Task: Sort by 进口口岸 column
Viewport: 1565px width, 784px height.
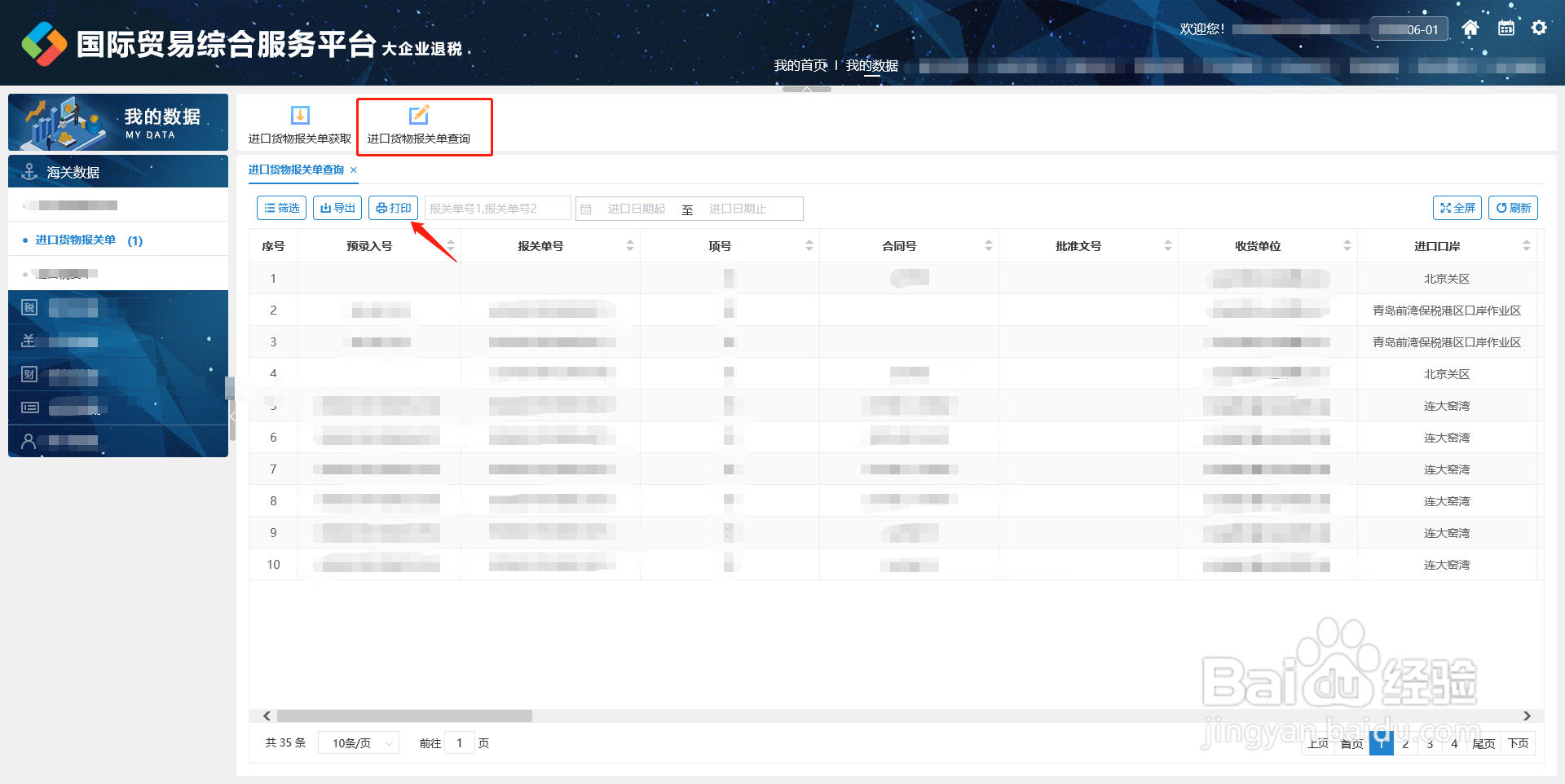Action: [x=1526, y=245]
